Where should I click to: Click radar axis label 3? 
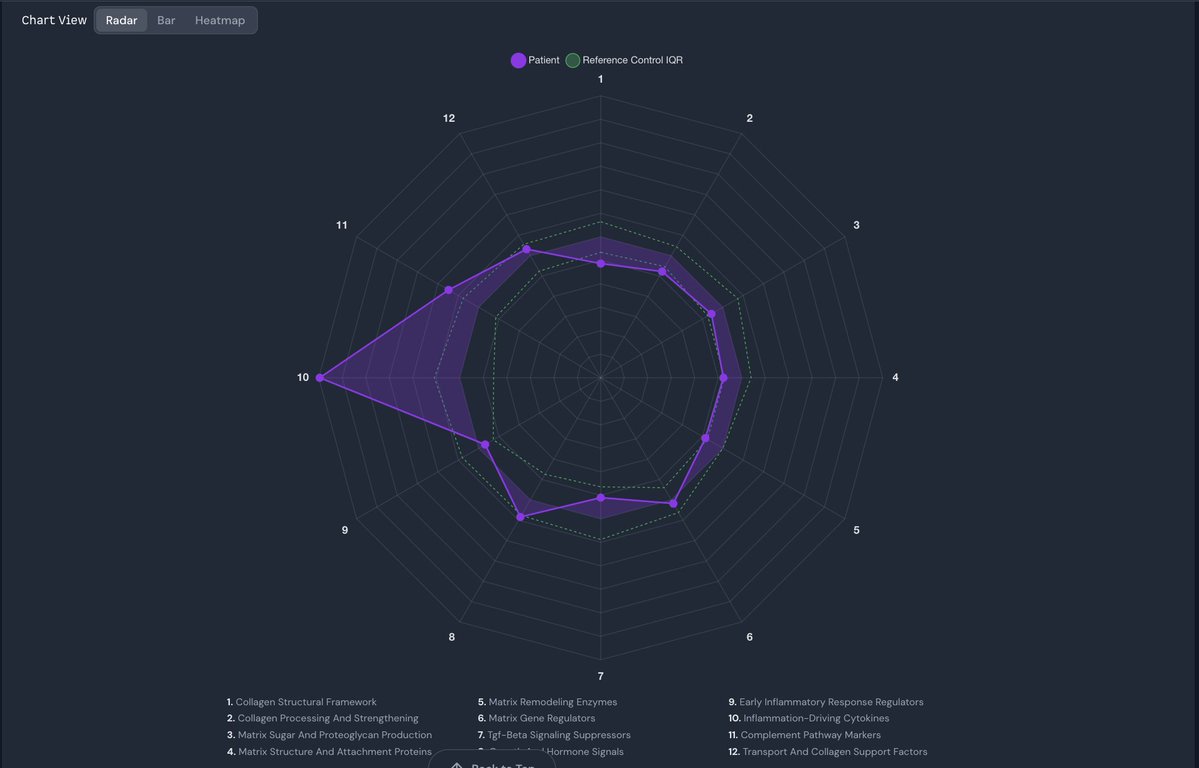click(x=856, y=226)
